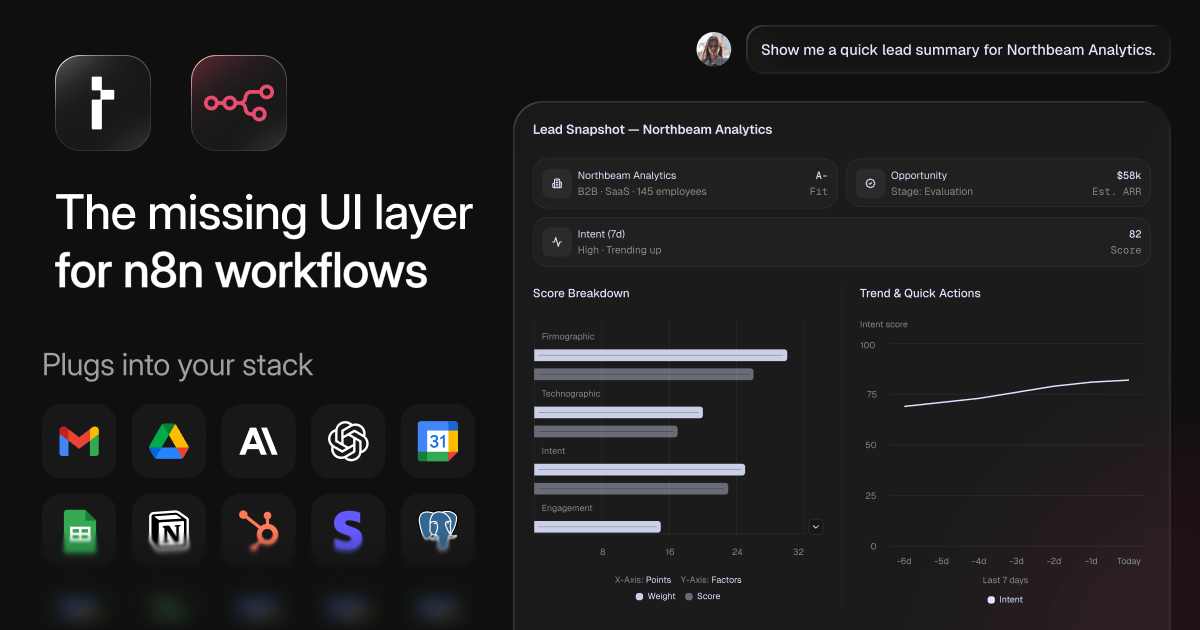Open the Opportunity $58k card
The height and width of the screenshot is (630, 1200).
coord(998,183)
